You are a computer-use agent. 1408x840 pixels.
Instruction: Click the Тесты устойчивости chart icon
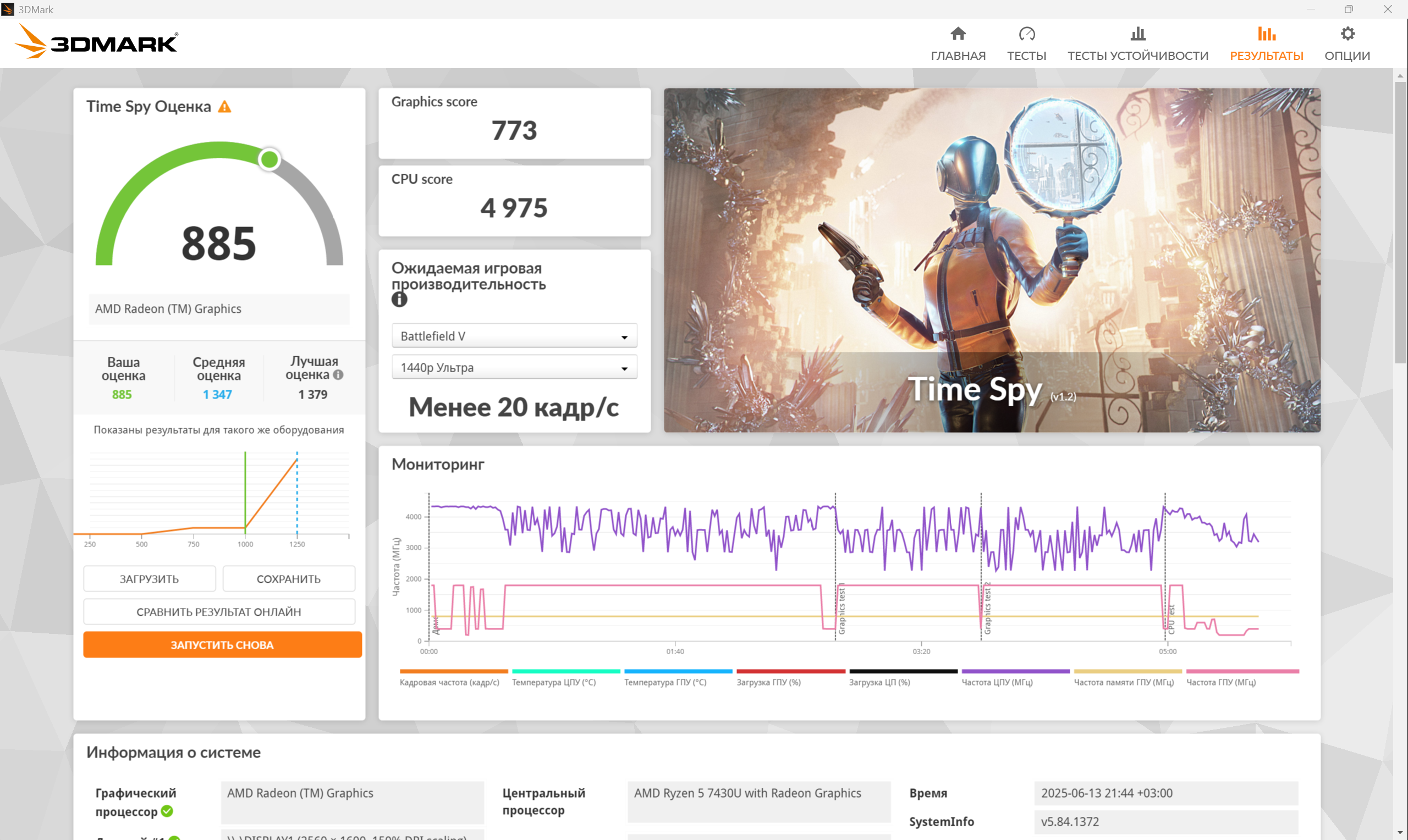(1137, 34)
